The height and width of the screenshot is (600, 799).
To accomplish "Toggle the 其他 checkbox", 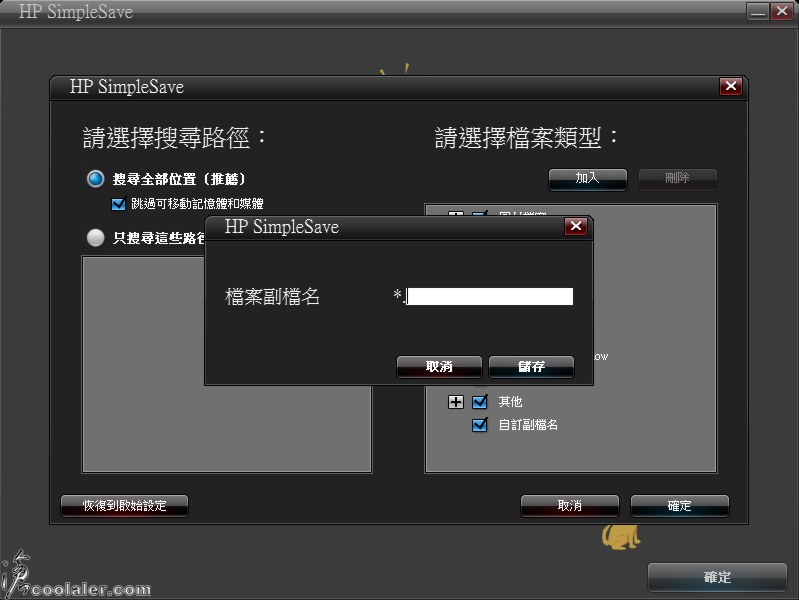I will point(480,402).
